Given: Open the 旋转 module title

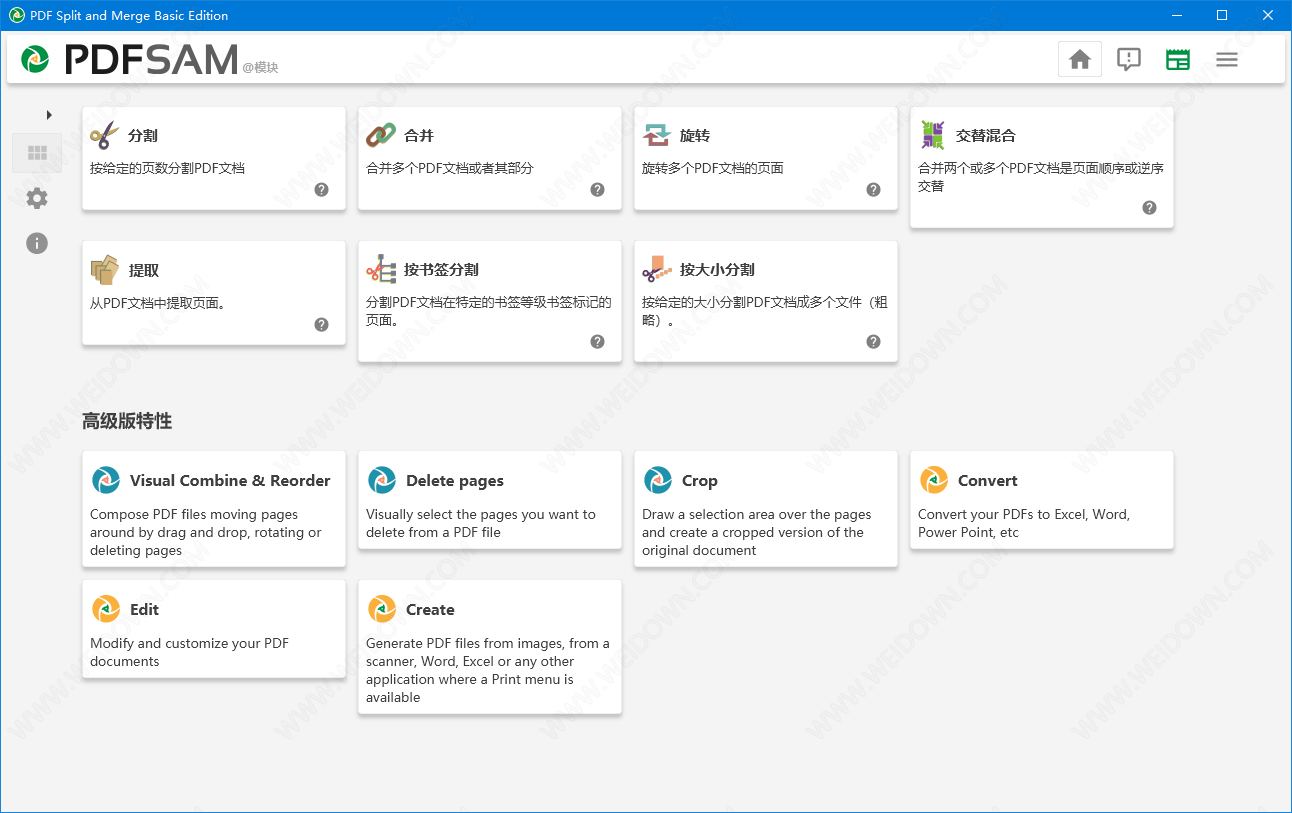Looking at the screenshot, I should [x=695, y=135].
